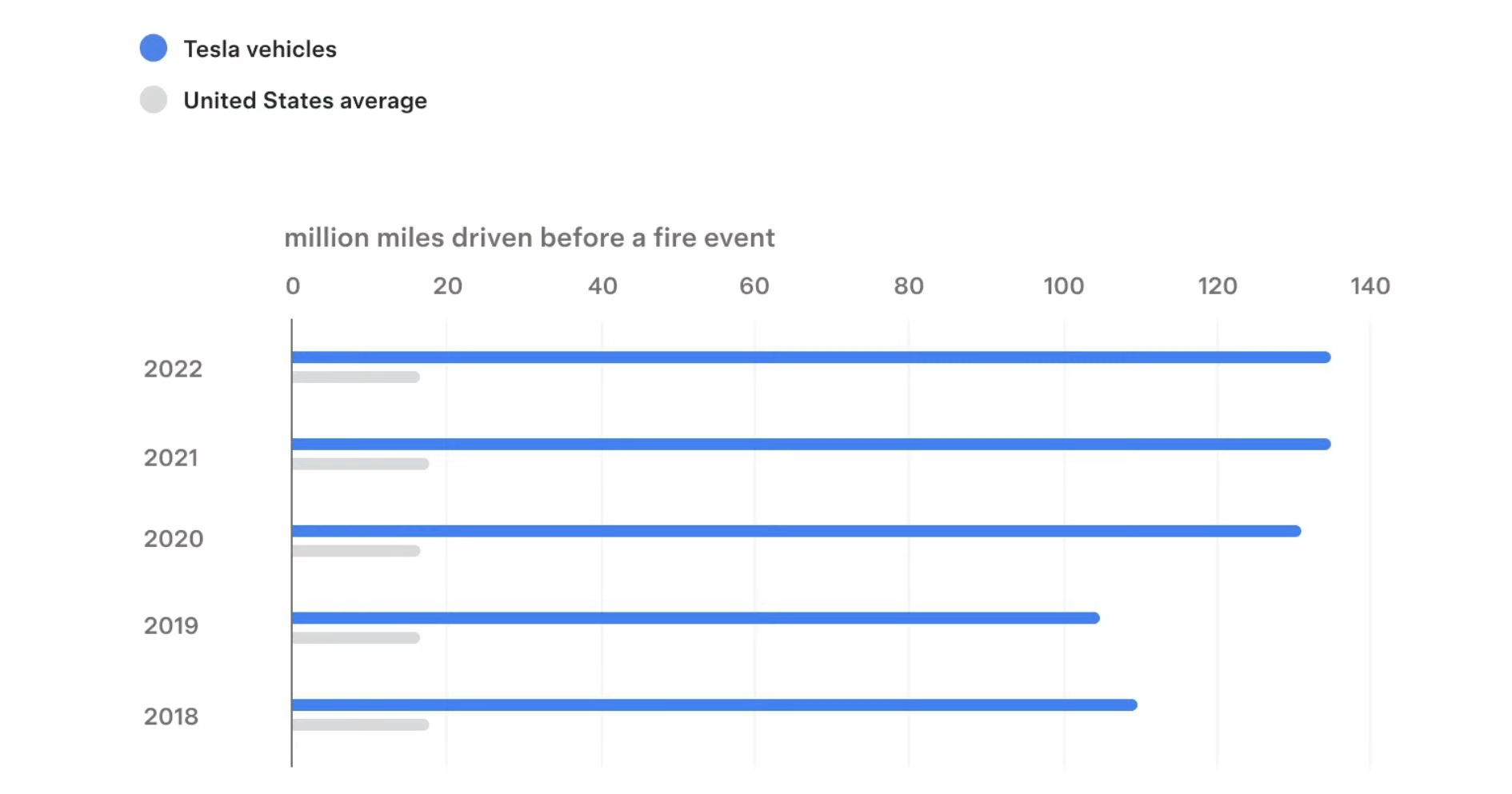Click the 2020 blue Tesla bar
Viewport: 1512px width, 794px height.
tap(796, 531)
